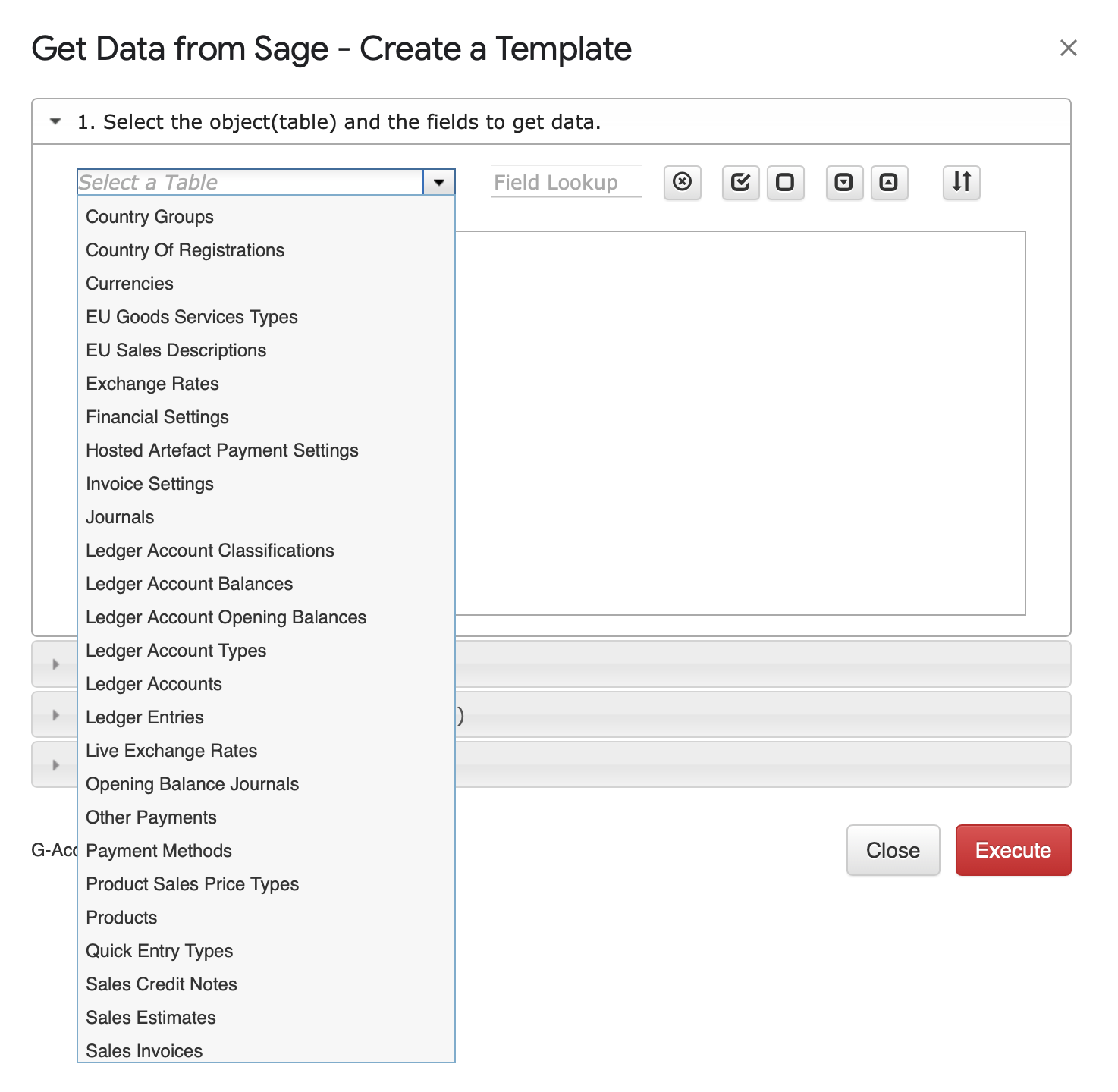Image resolution: width=1118 pixels, height=1092 pixels.
Task: Select Sales Invoices option
Action: click(x=265, y=1050)
